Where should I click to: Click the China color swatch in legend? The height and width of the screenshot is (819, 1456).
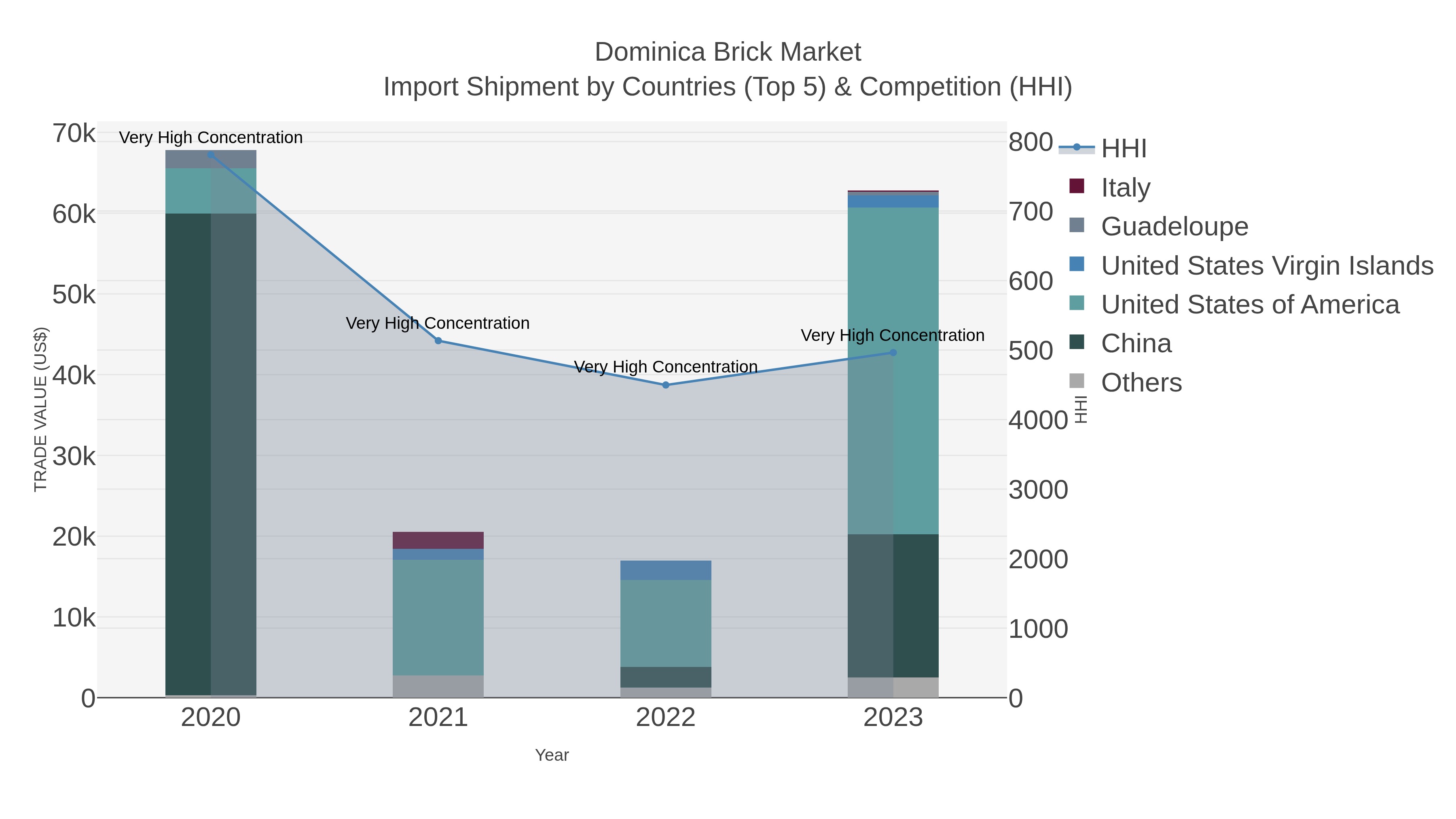click(x=1077, y=341)
